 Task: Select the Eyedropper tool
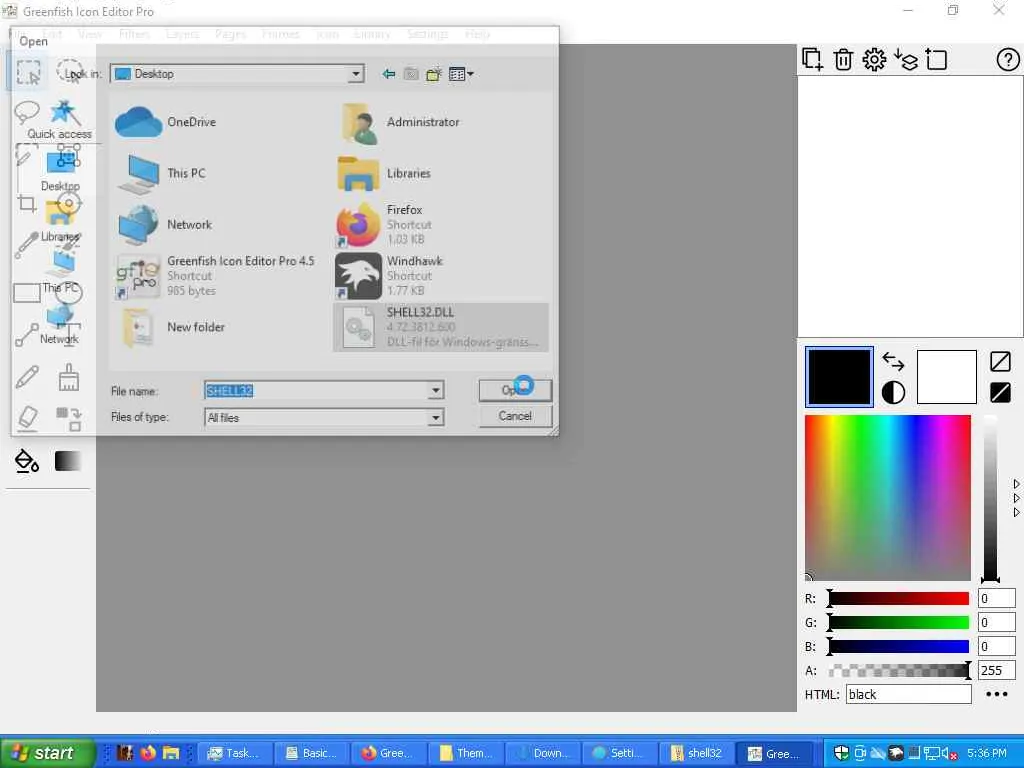[x=27, y=245]
